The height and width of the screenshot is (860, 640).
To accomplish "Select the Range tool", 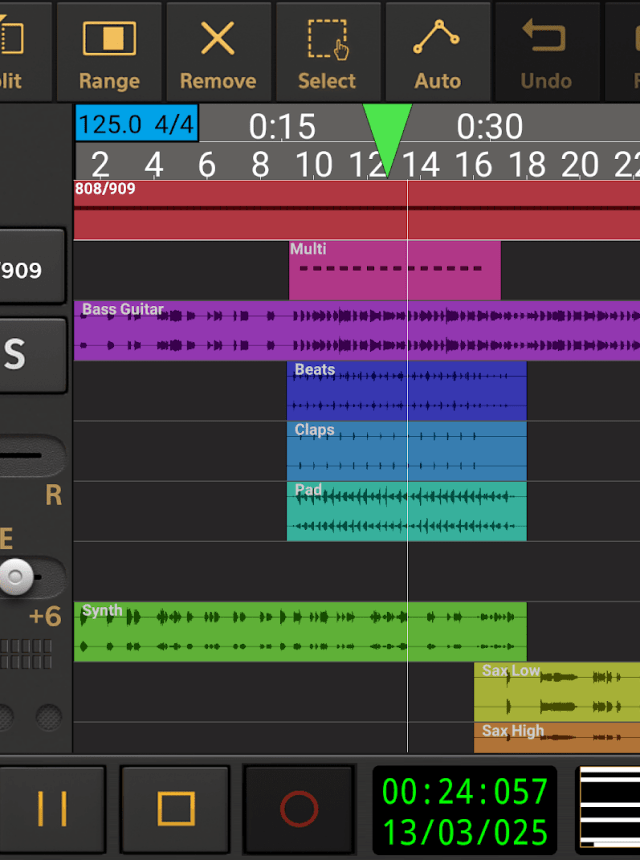I will [109, 51].
